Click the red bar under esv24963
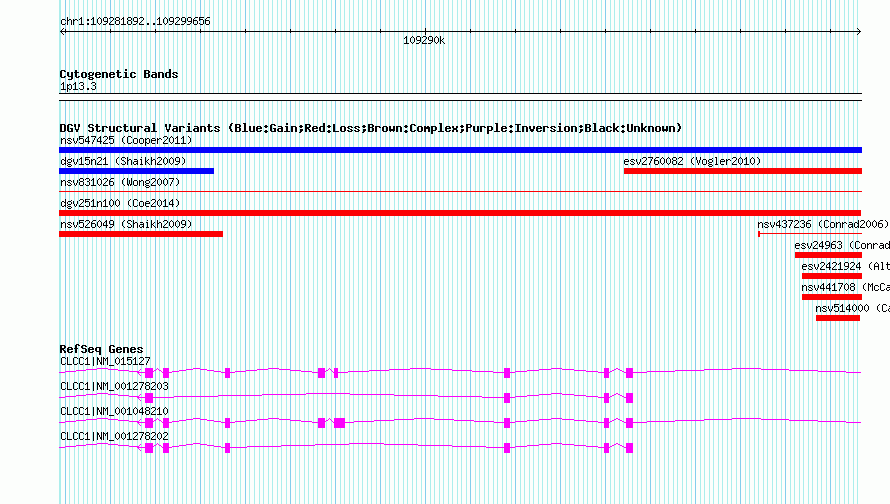The height and width of the screenshot is (504, 890). click(828, 255)
